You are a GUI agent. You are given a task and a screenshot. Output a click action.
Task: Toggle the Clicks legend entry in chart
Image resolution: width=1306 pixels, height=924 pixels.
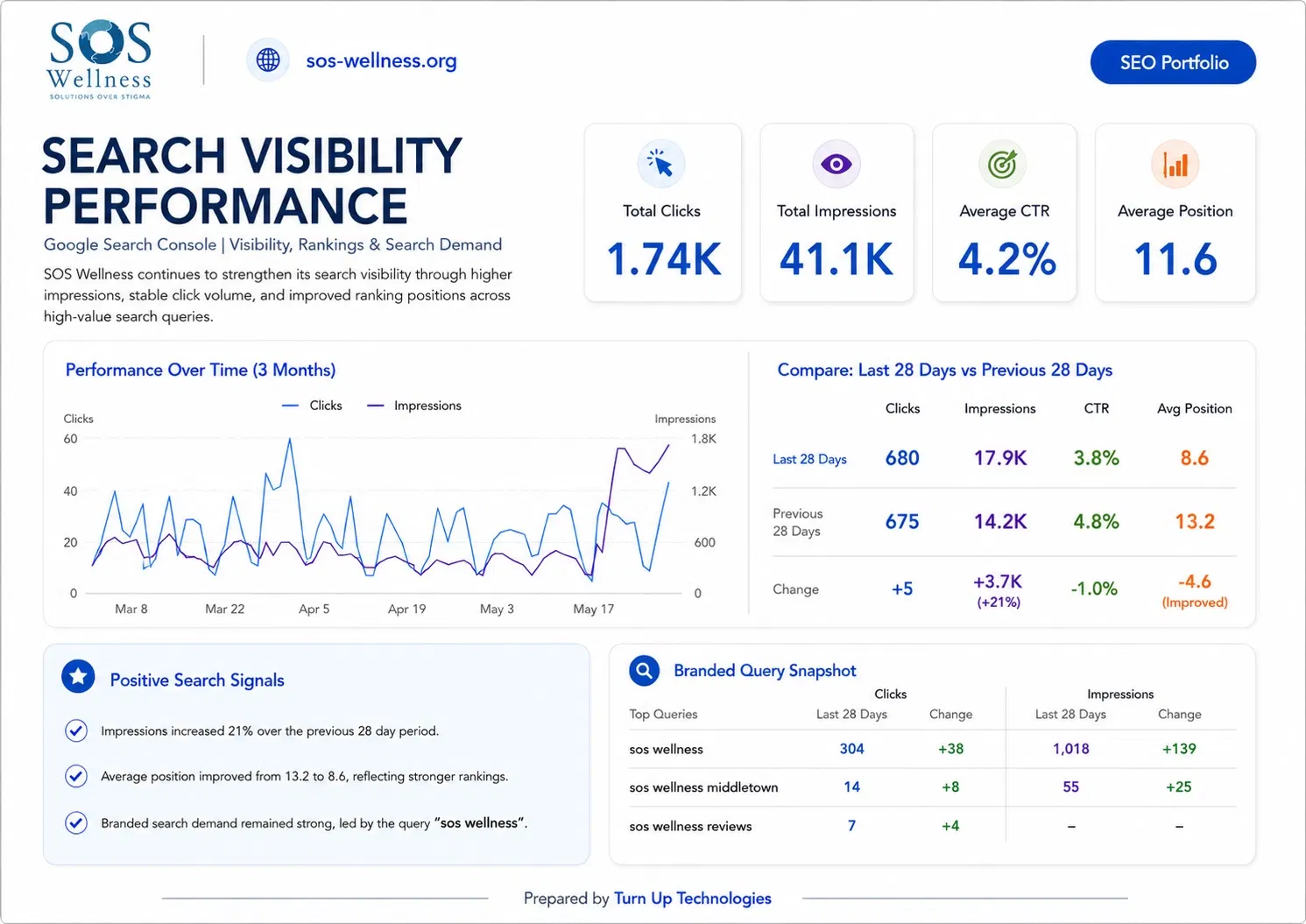pyautogui.click(x=312, y=406)
